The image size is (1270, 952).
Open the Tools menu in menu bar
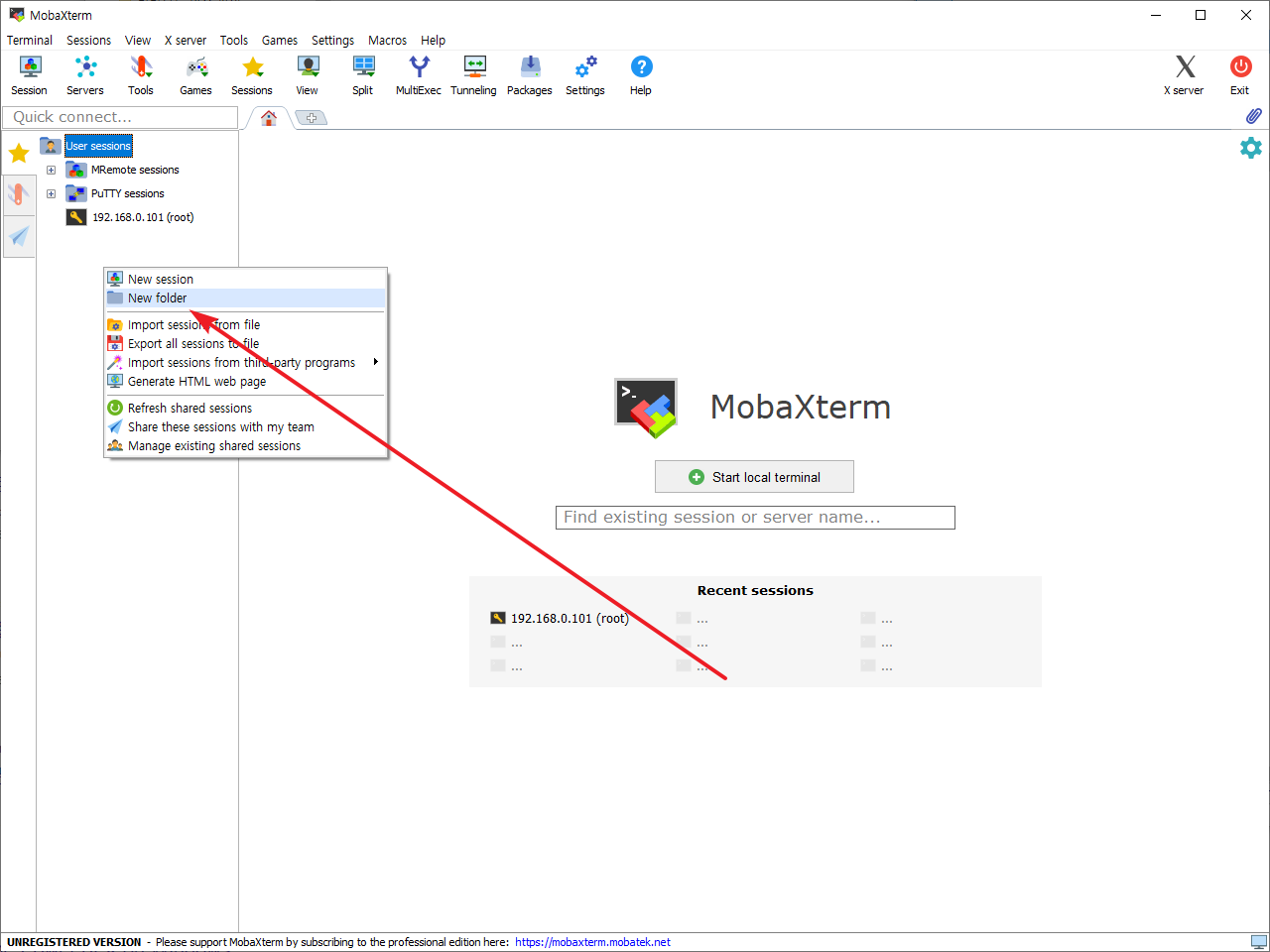(234, 41)
